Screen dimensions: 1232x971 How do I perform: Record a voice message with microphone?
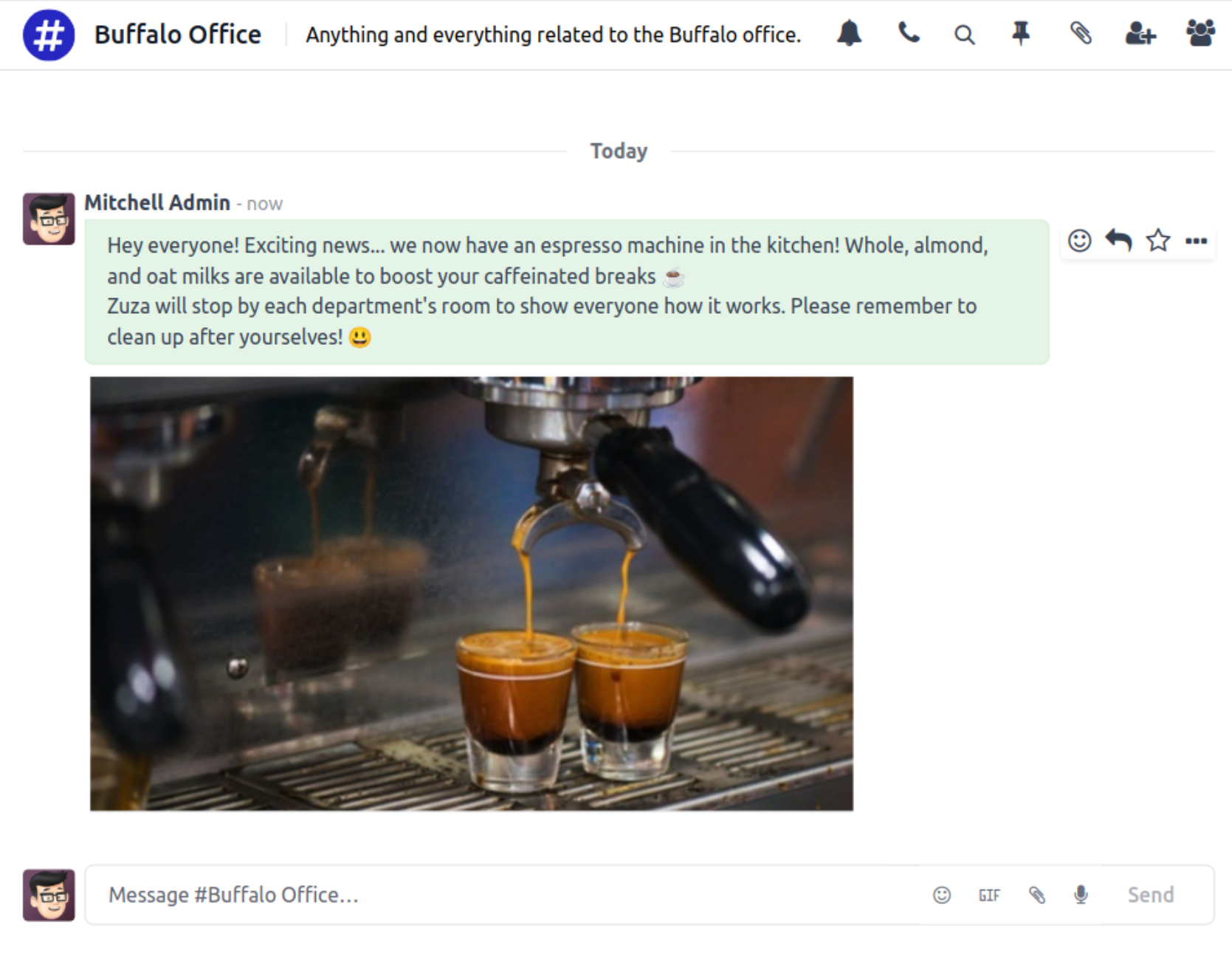pyautogui.click(x=1081, y=895)
